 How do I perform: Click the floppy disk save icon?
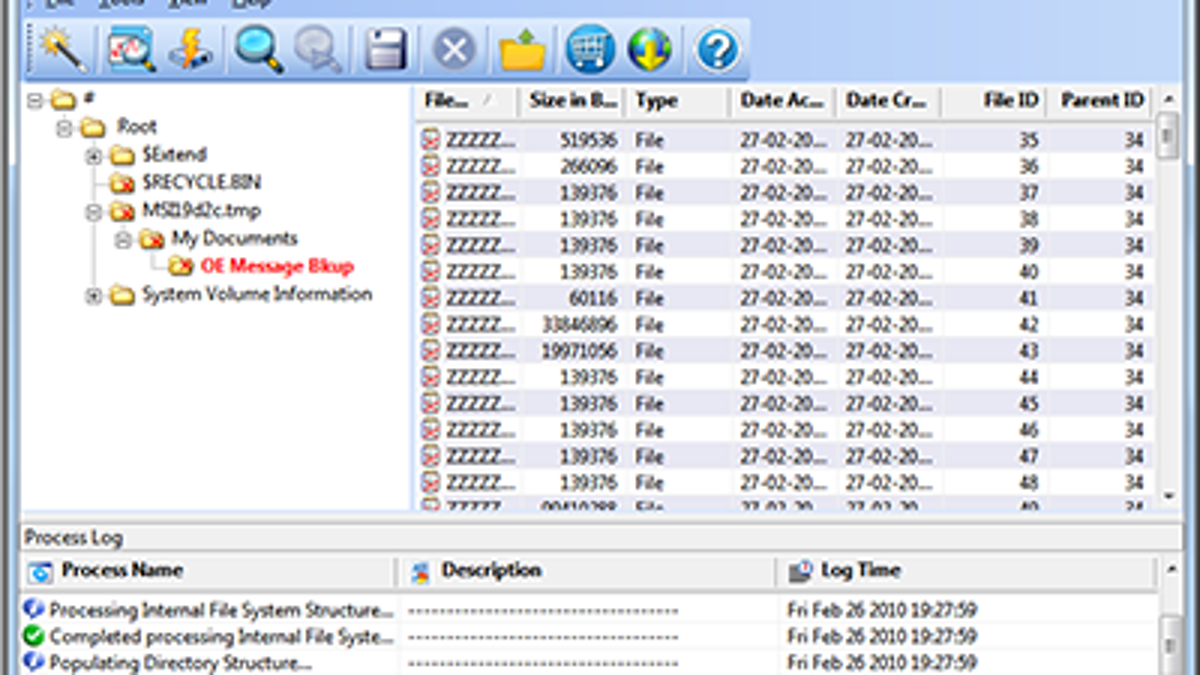point(386,49)
